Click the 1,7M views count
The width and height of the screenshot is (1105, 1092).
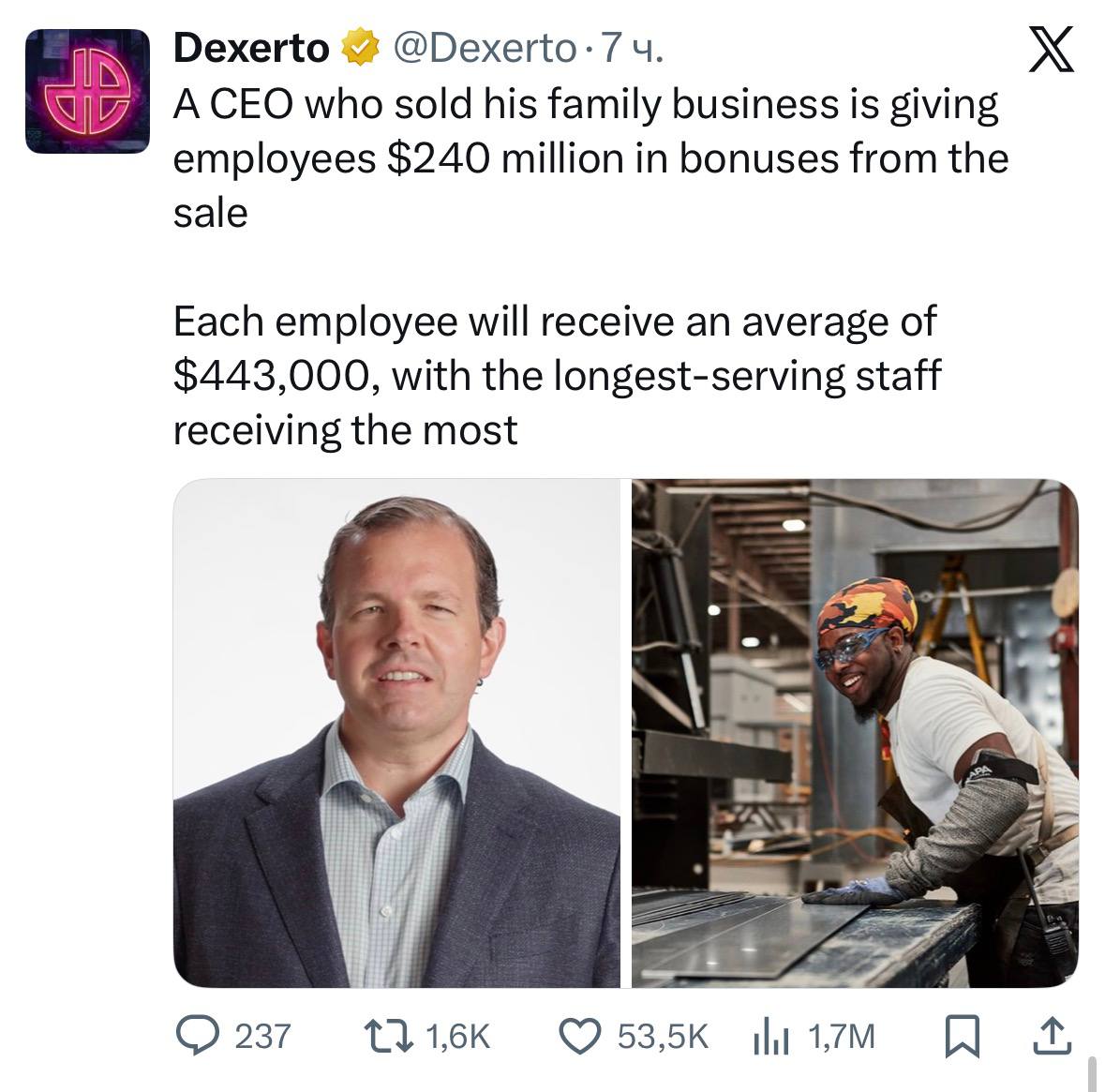tap(842, 1037)
